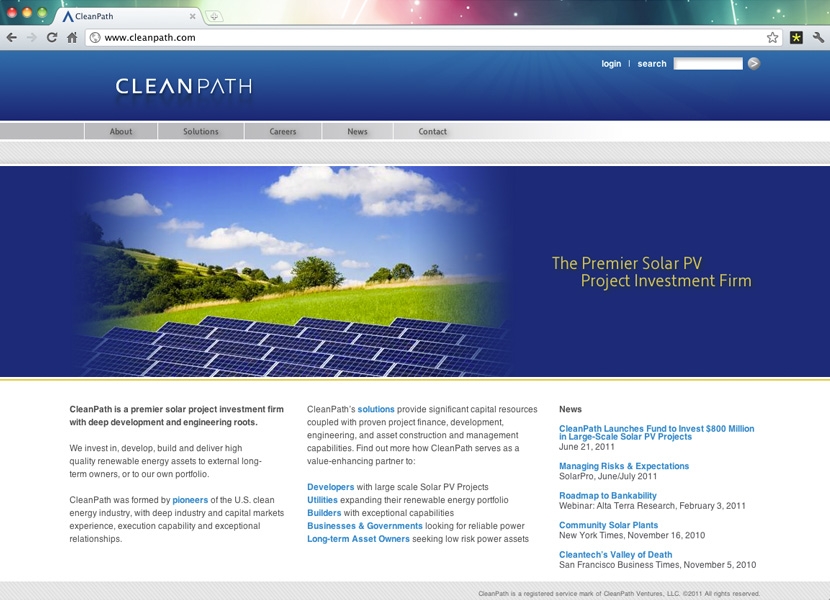Viewport: 830px width, 600px height.
Task: Click the yellow minimize window button
Action: point(27,13)
